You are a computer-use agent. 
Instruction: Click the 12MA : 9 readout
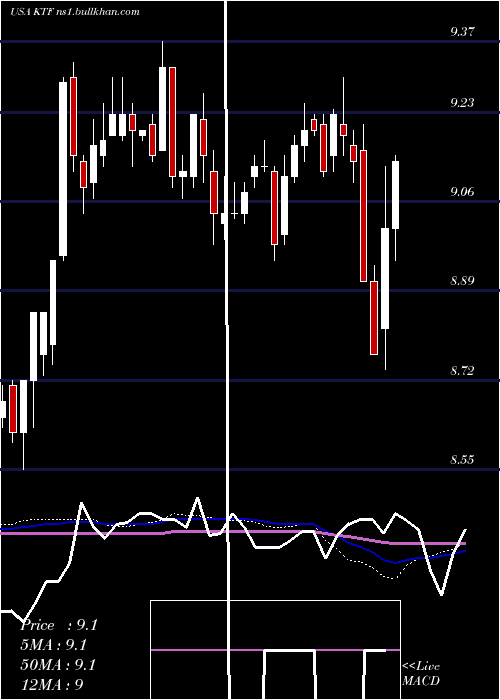[x=52, y=684]
